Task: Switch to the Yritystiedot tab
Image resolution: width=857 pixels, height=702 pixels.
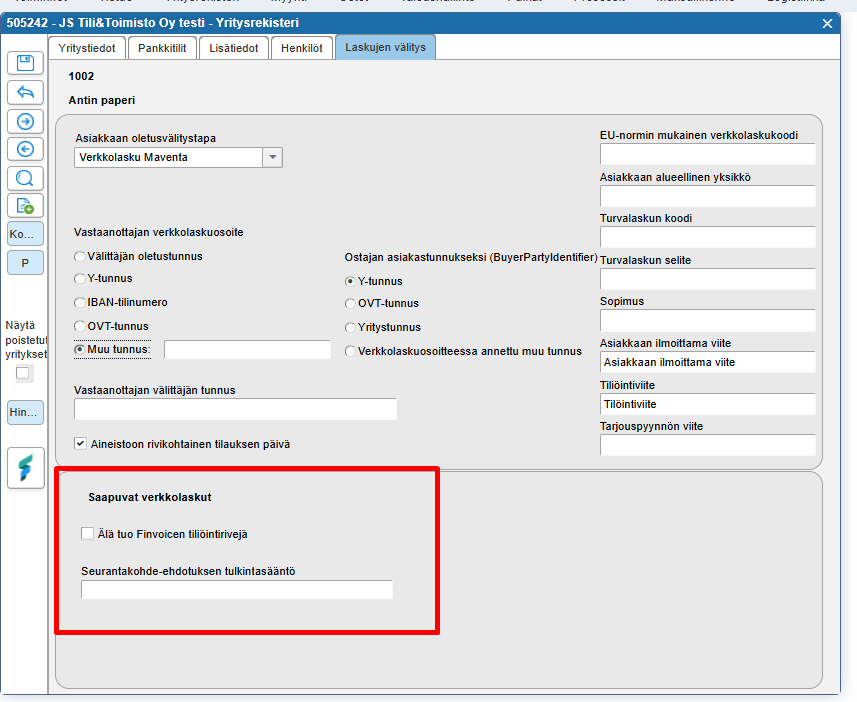Action: (87, 48)
